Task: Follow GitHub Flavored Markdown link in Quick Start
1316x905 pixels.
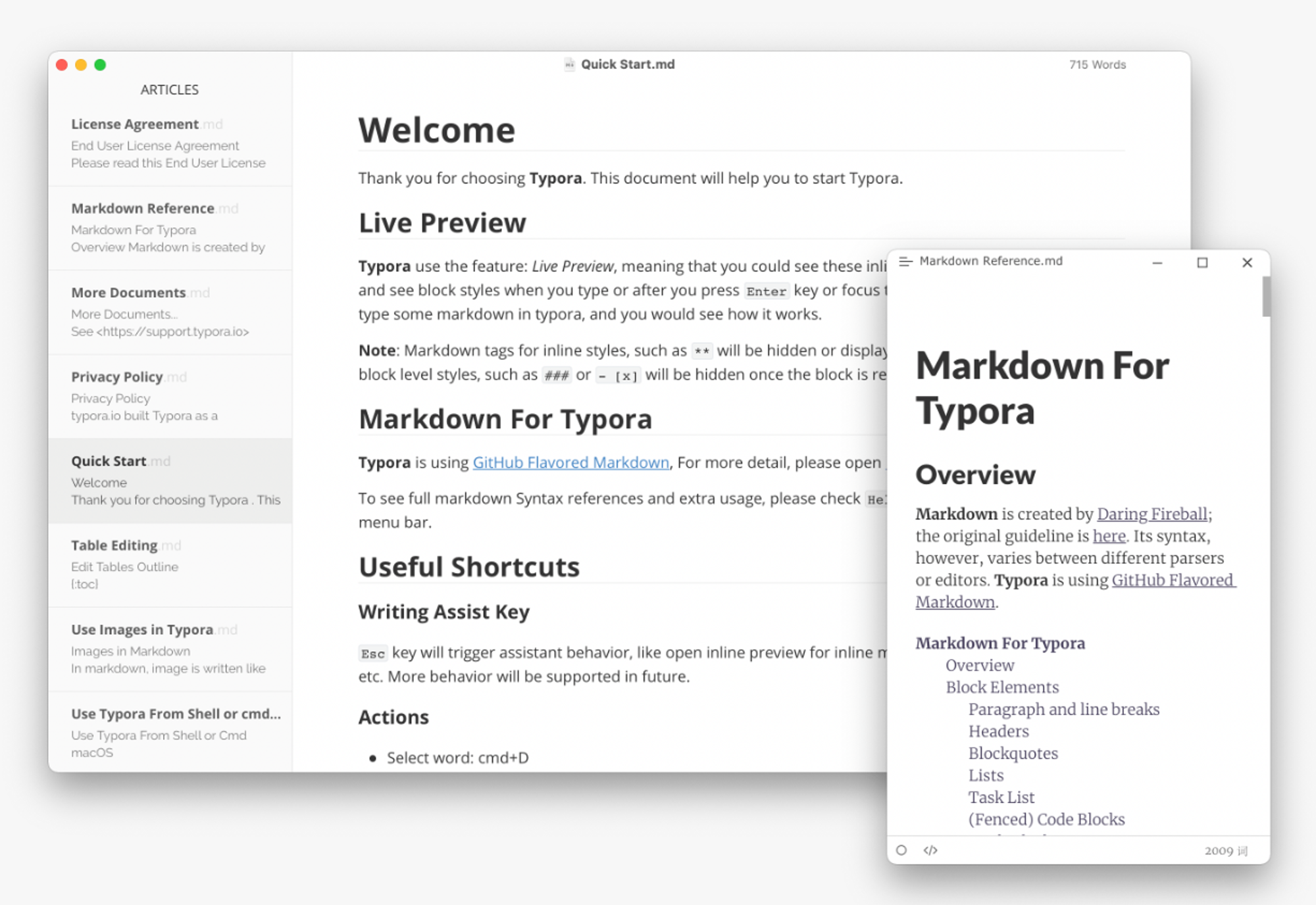Action: coord(570,462)
